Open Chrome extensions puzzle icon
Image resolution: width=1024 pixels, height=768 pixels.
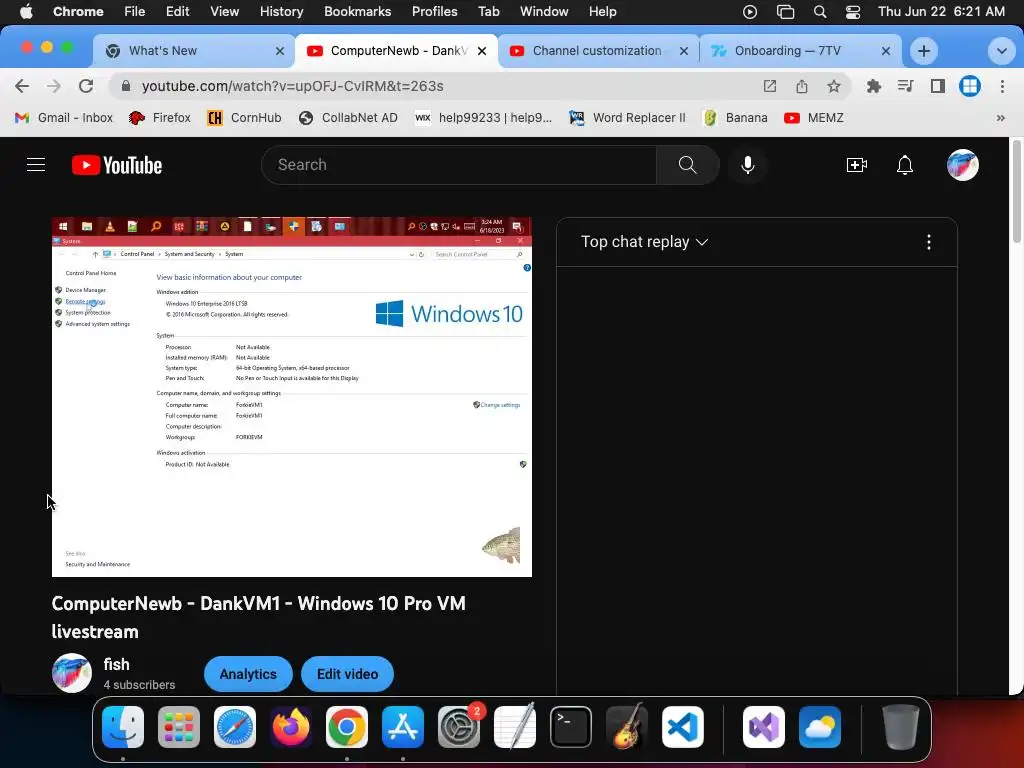(873, 86)
